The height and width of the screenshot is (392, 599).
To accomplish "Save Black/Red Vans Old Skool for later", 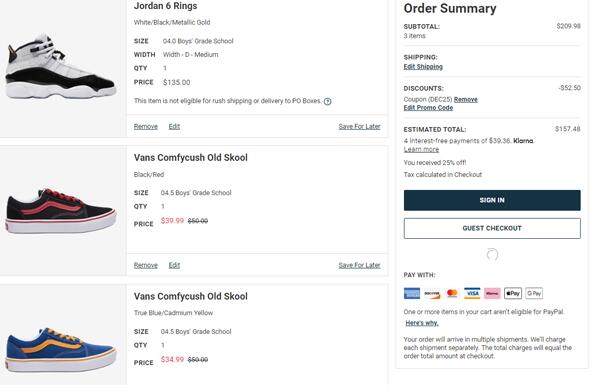I will pyautogui.click(x=359, y=265).
